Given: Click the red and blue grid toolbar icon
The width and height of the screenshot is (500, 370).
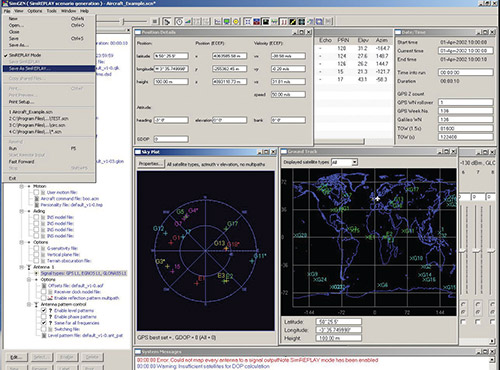Looking at the screenshot, I should [257, 22].
